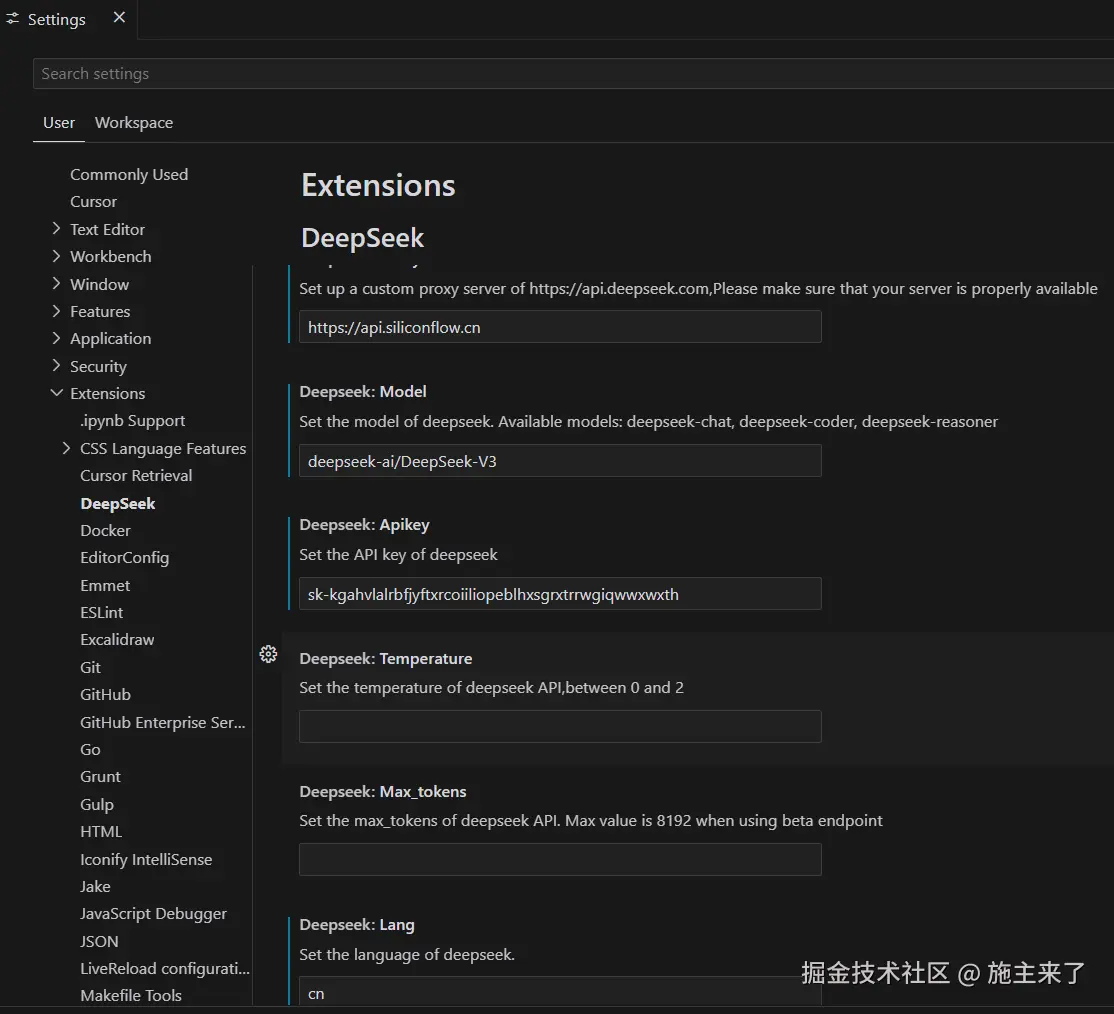The height and width of the screenshot is (1014, 1114).
Task: Click the Deepseek Apikey input field
Action: tap(560, 594)
